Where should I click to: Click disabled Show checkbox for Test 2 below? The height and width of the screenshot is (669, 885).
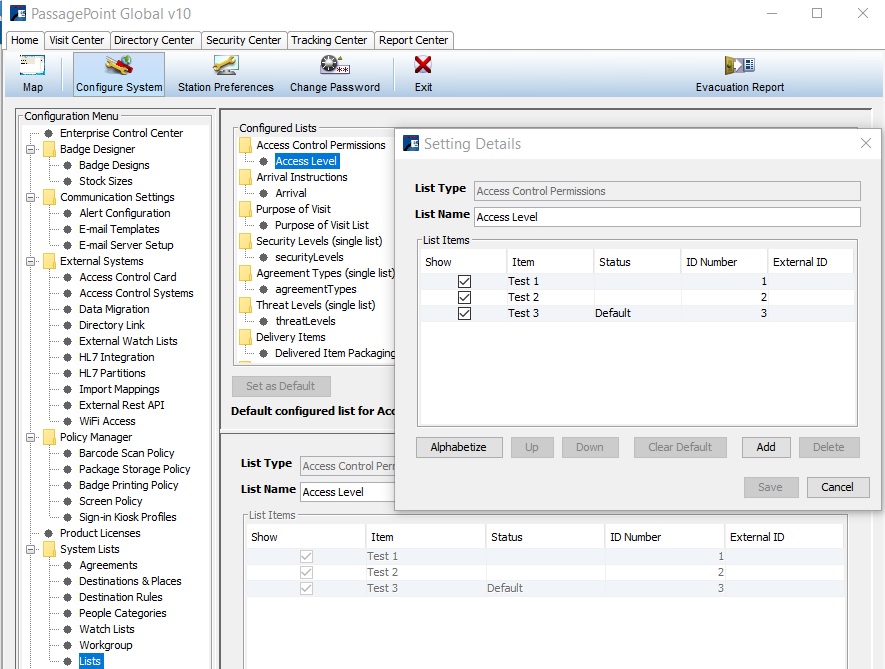tap(306, 572)
